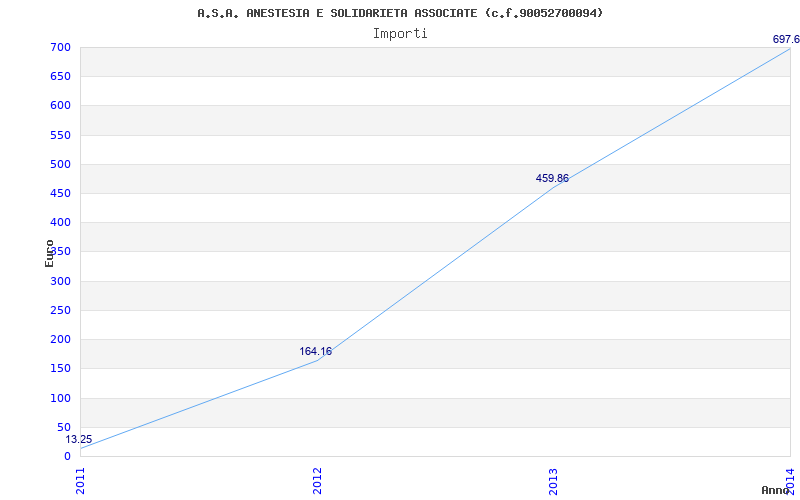The width and height of the screenshot is (800, 500).
Task: Click the 'Euro' y-axis title
Action: click(x=49, y=253)
